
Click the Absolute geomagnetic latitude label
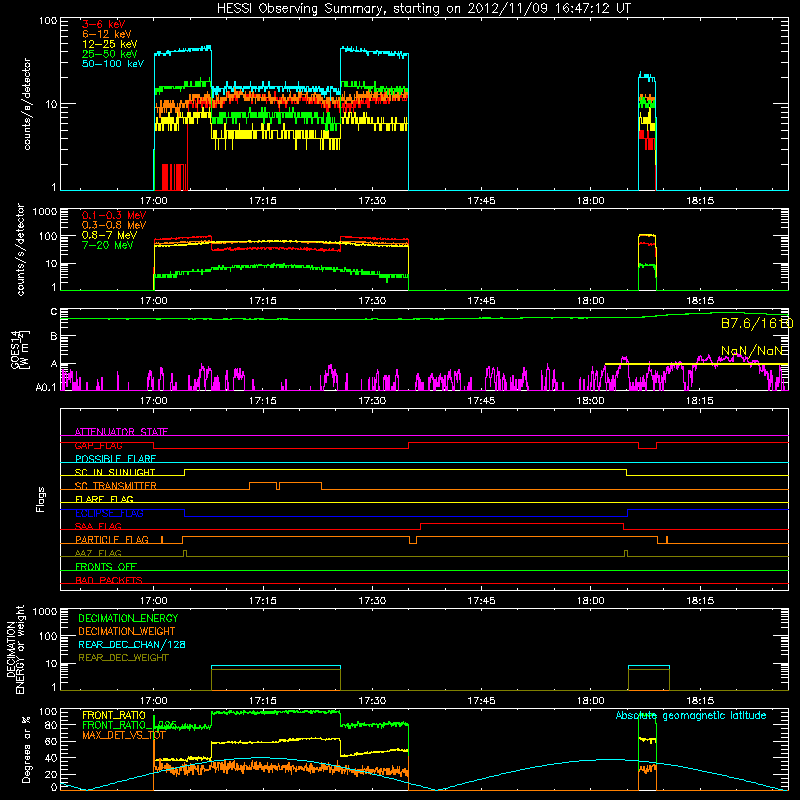pyautogui.click(x=691, y=715)
